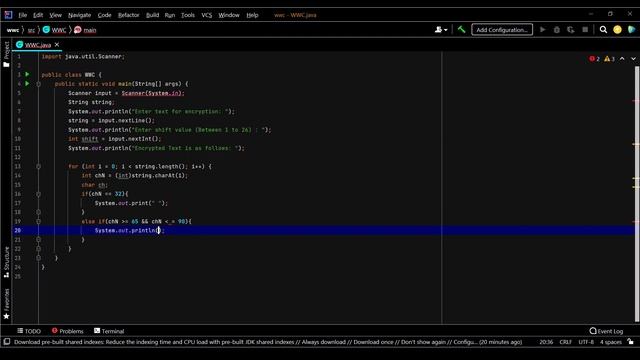Open the Navigate menu
The height and width of the screenshot is (360, 640).
80,15
